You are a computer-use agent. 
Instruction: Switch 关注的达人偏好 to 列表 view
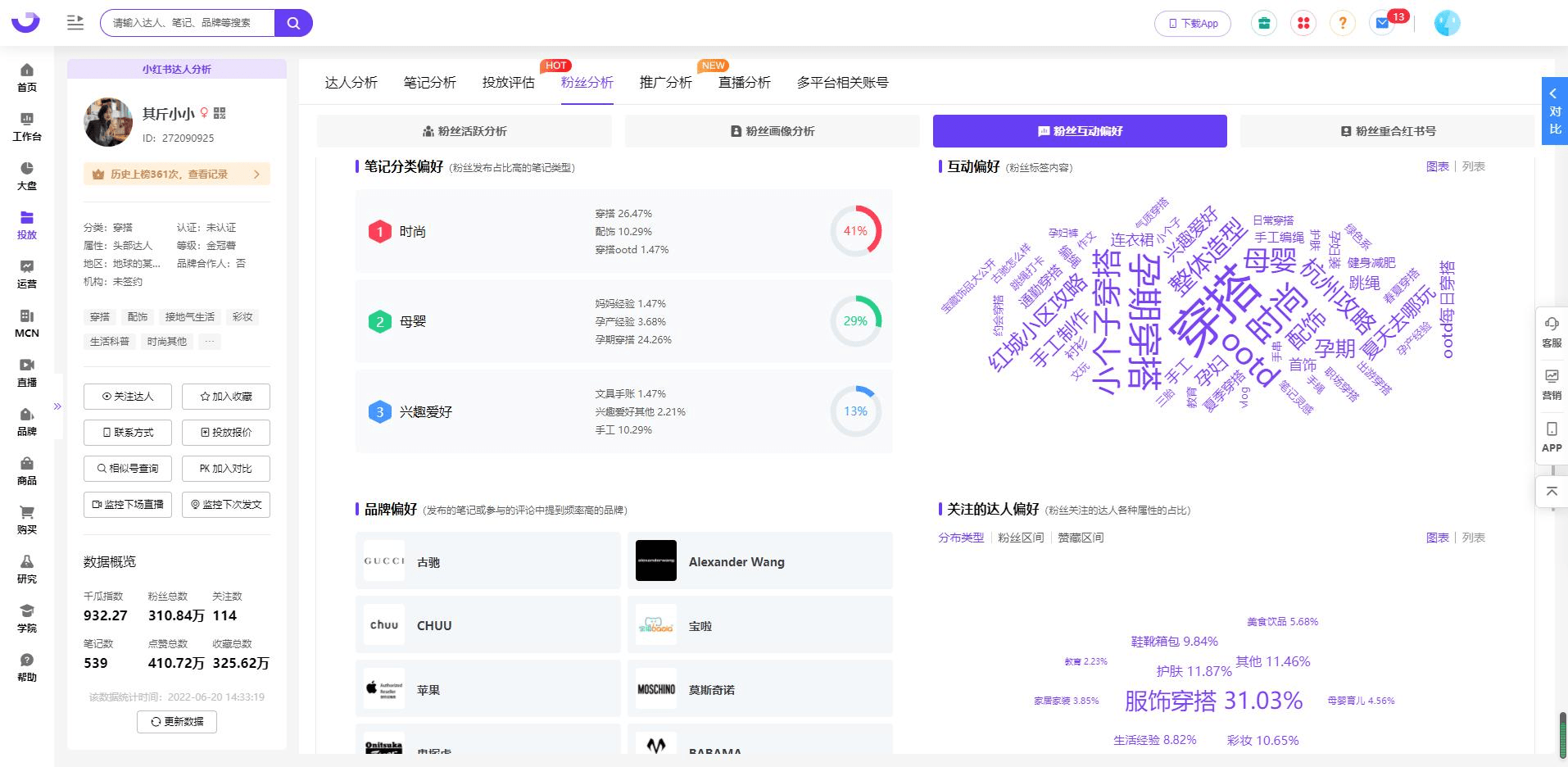coord(1473,538)
